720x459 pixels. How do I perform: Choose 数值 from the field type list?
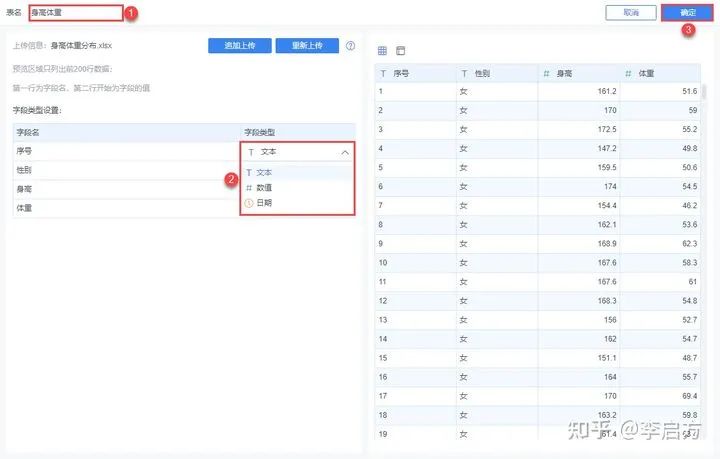[298, 188]
